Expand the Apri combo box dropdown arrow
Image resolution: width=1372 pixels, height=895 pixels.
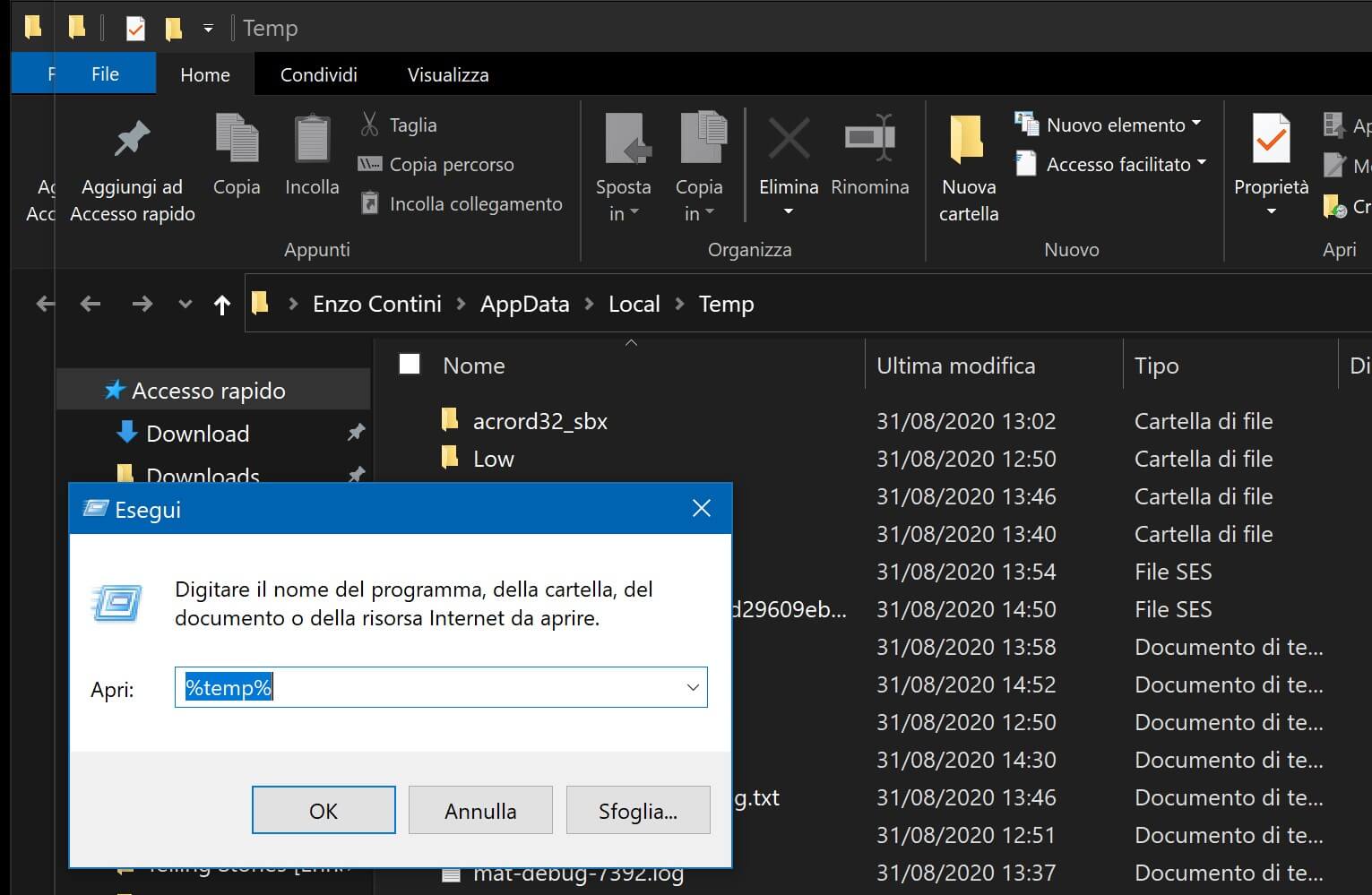click(x=693, y=688)
